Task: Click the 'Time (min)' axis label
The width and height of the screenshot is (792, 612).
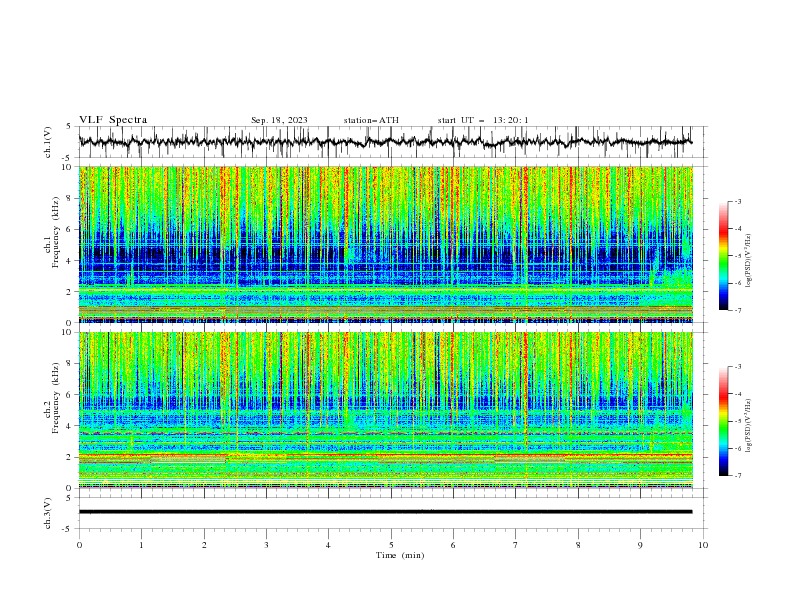Action: click(x=400, y=555)
